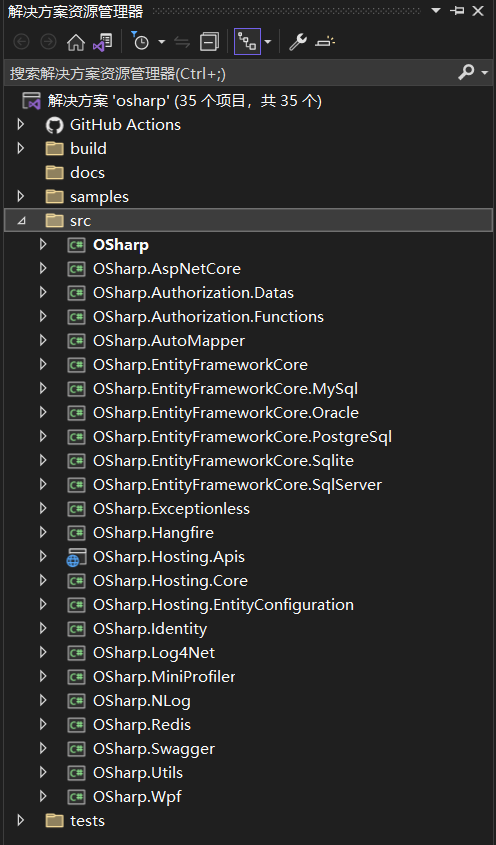The width and height of the screenshot is (496, 845).
Task: Toggle the nested tree view button
Action: point(247,41)
